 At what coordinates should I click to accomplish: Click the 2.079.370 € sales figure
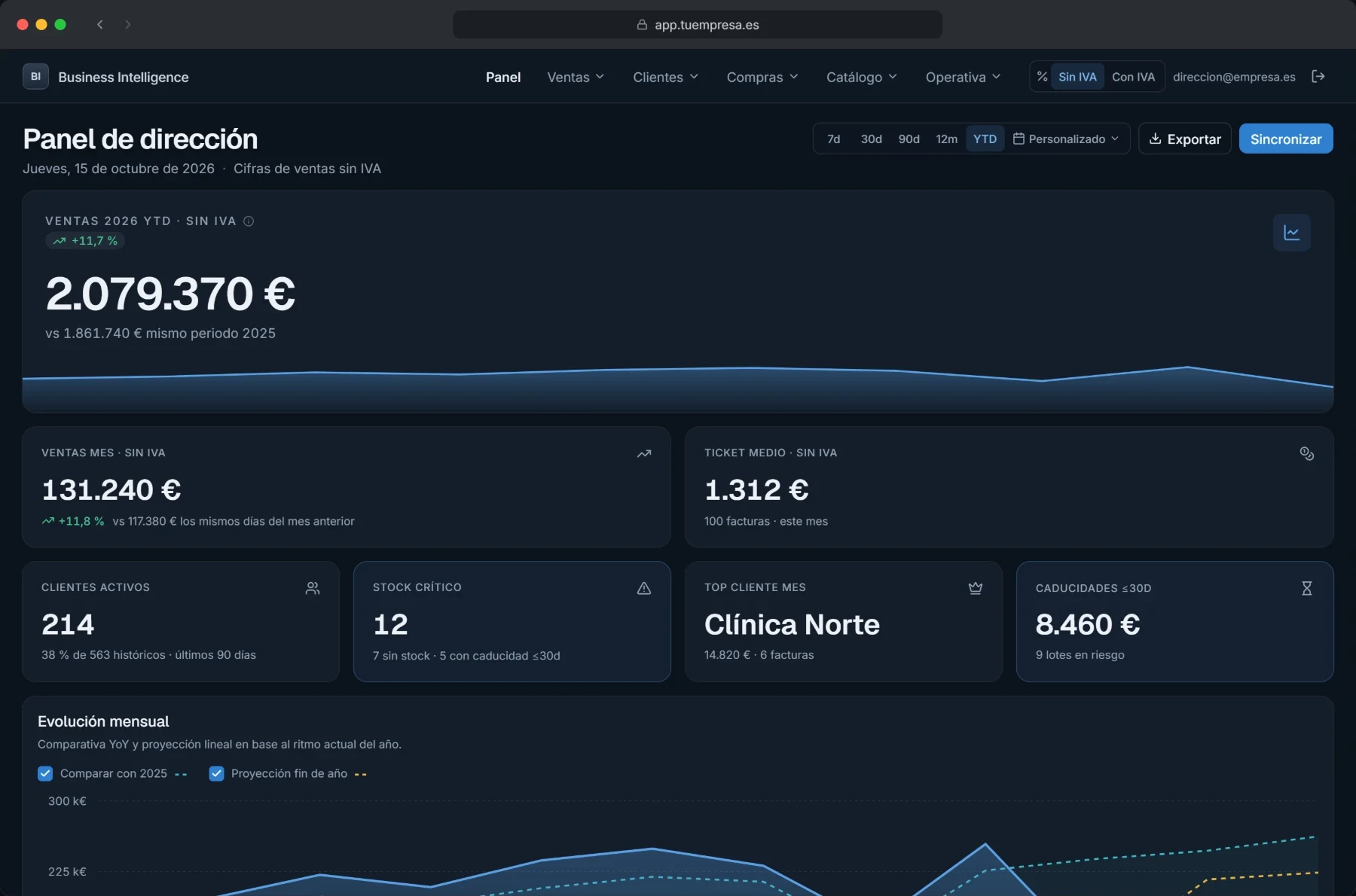(x=170, y=293)
